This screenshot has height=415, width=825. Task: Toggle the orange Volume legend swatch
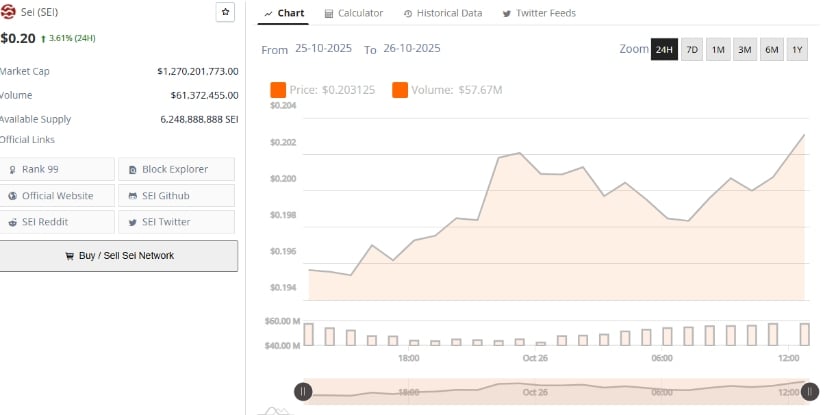(x=400, y=91)
